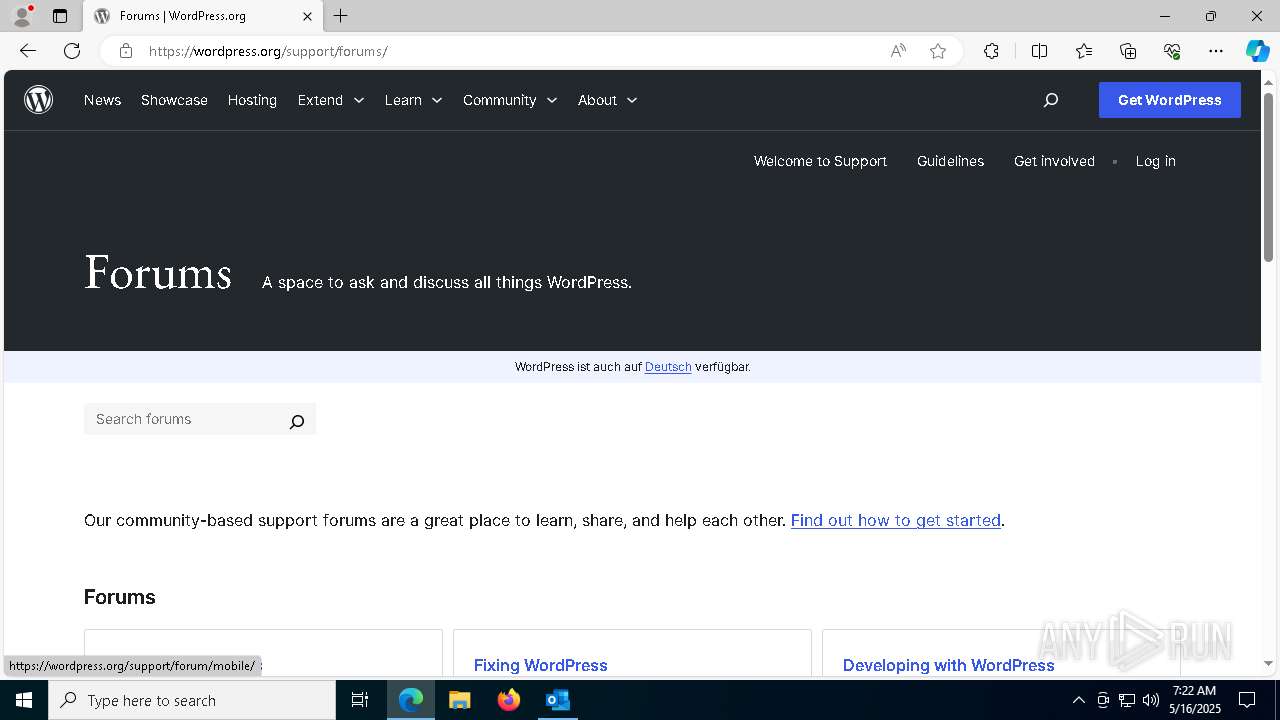
Task: Open Find out how to get started
Action: pos(896,520)
